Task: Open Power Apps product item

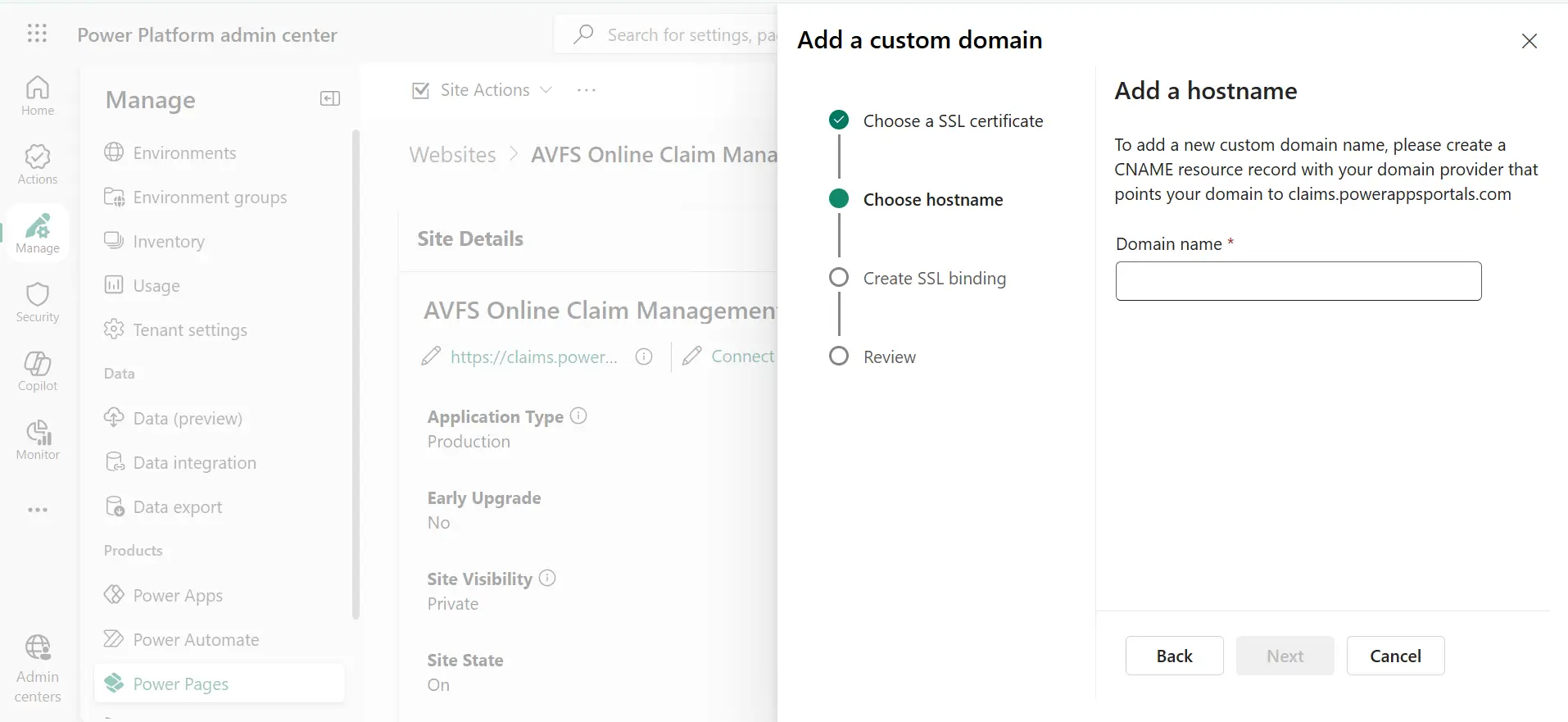Action: tap(163, 596)
